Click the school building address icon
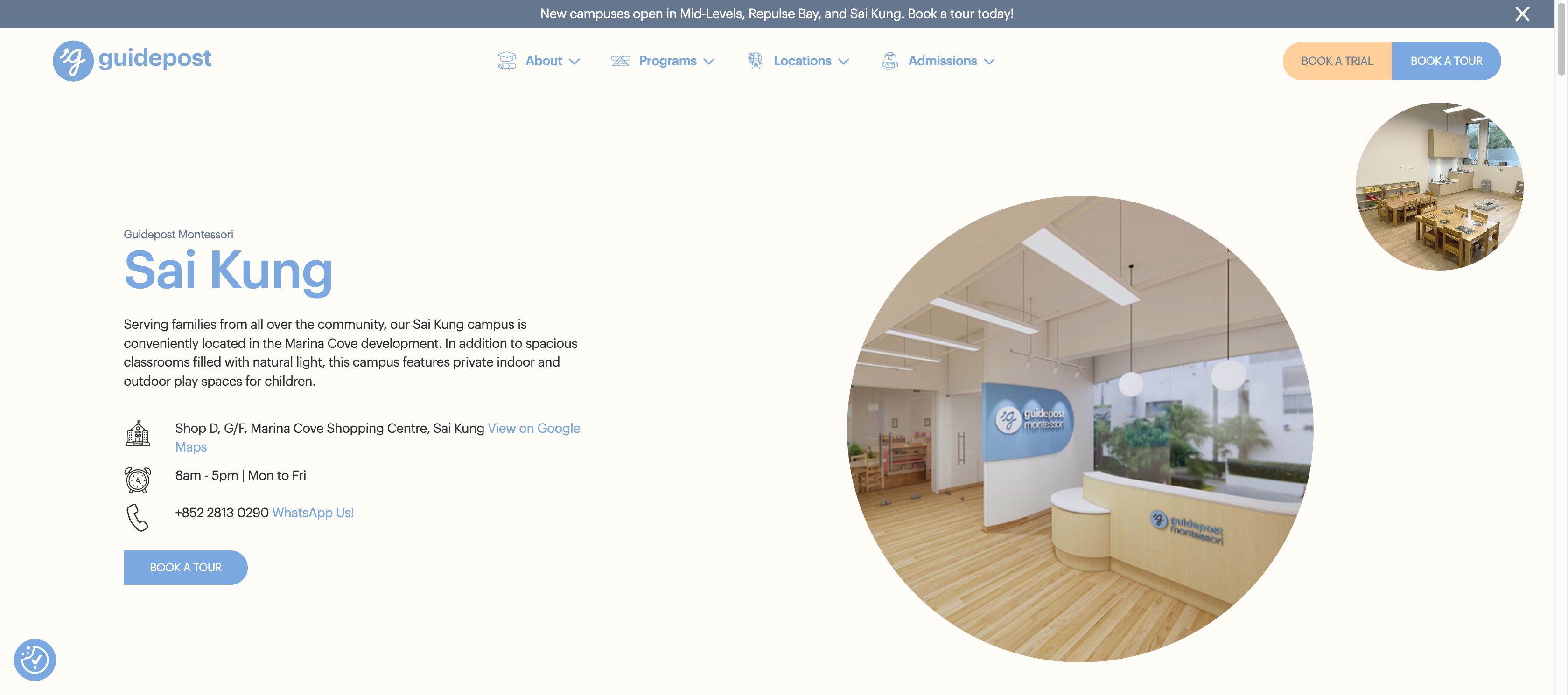The height and width of the screenshot is (695, 1568). click(x=138, y=433)
